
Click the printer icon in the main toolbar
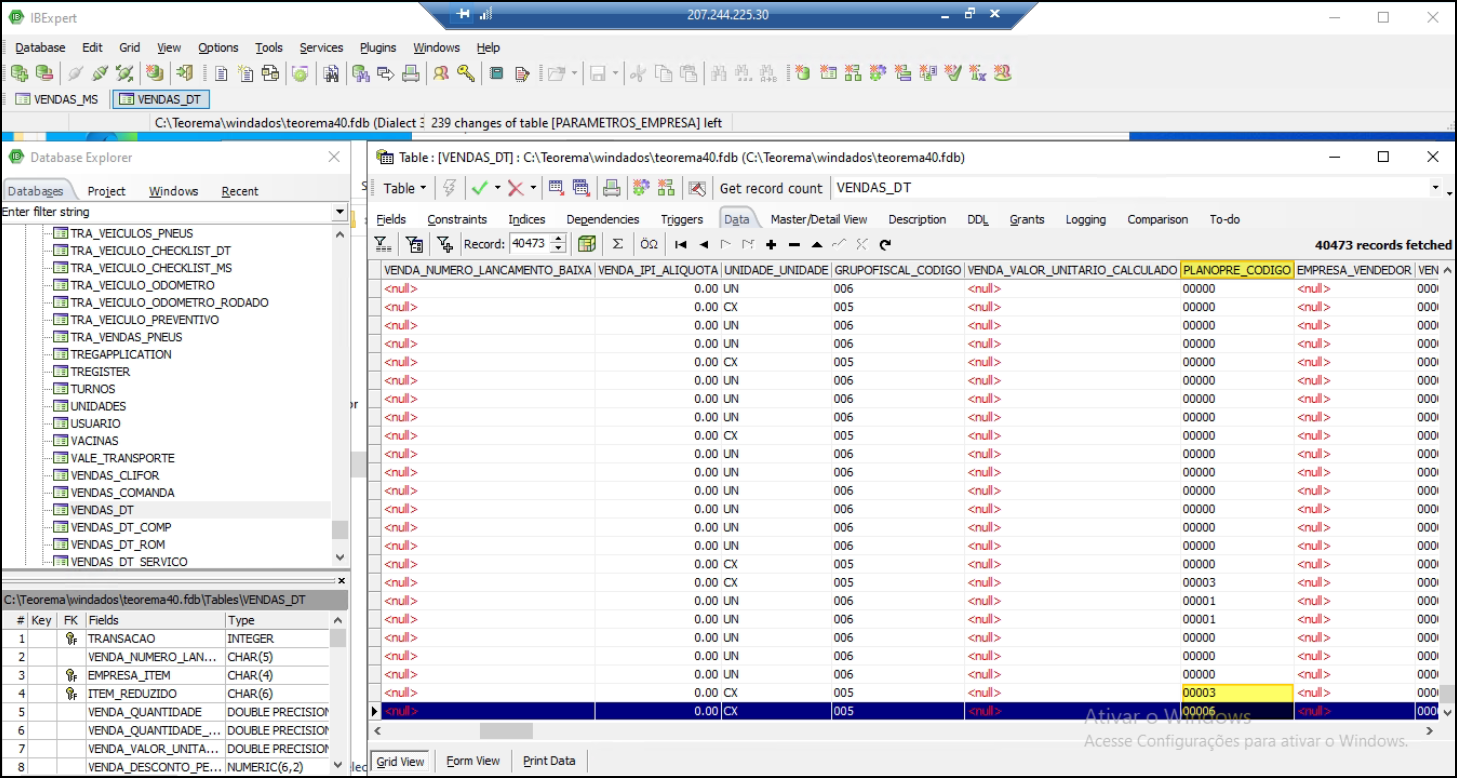(x=410, y=73)
